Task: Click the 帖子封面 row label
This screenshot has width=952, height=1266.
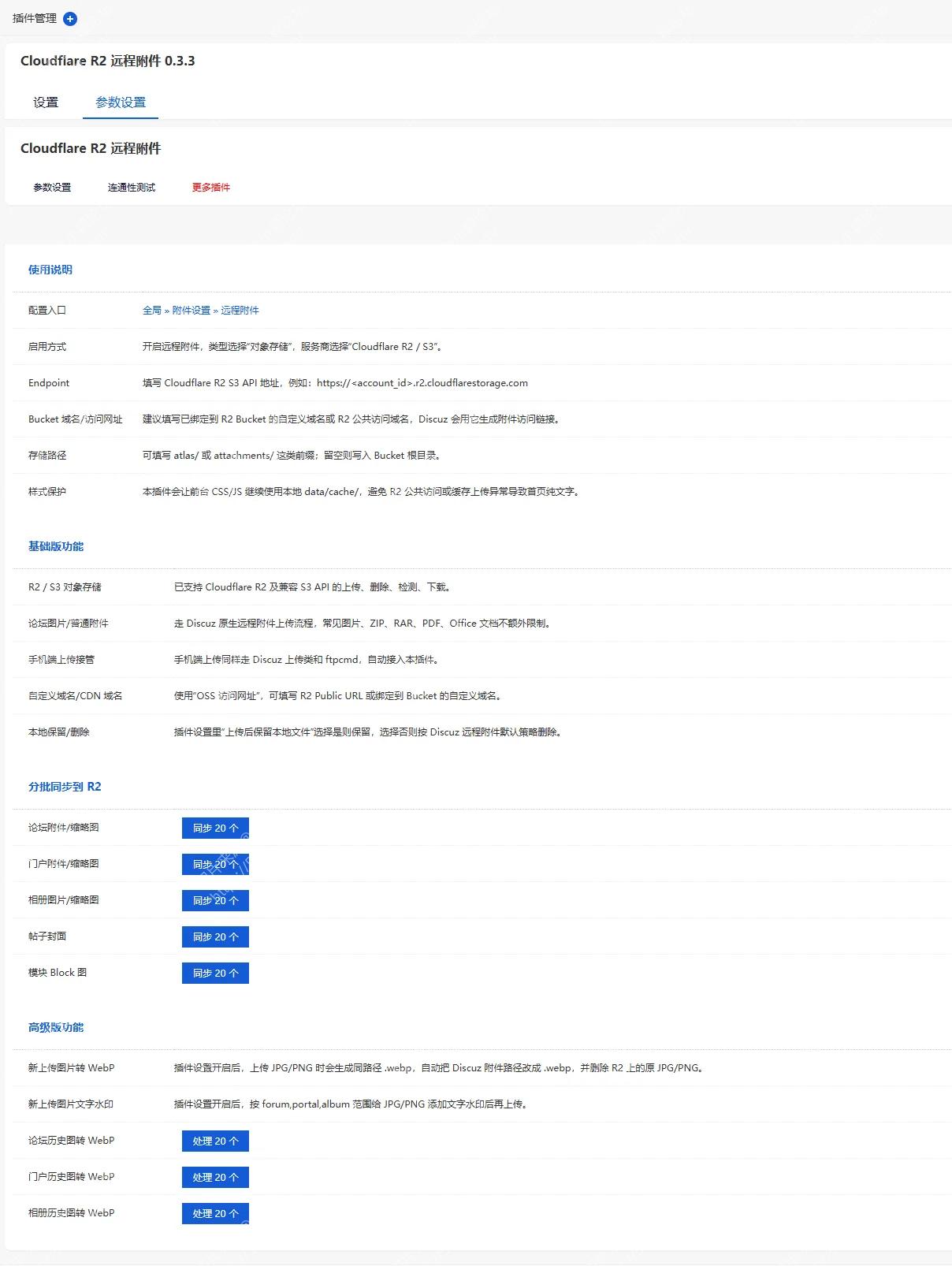Action: pyautogui.click(x=47, y=936)
